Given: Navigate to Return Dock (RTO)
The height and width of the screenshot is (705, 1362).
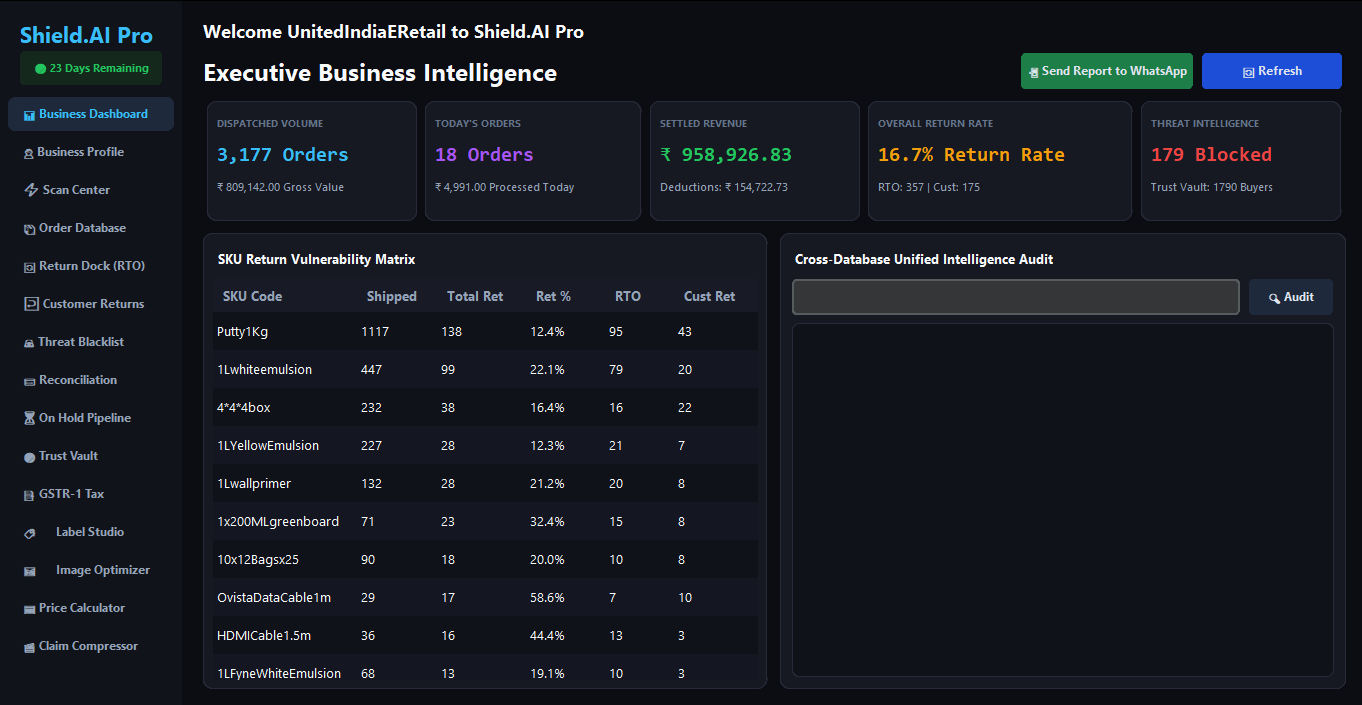Looking at the screenshot, I should (91, 266).
